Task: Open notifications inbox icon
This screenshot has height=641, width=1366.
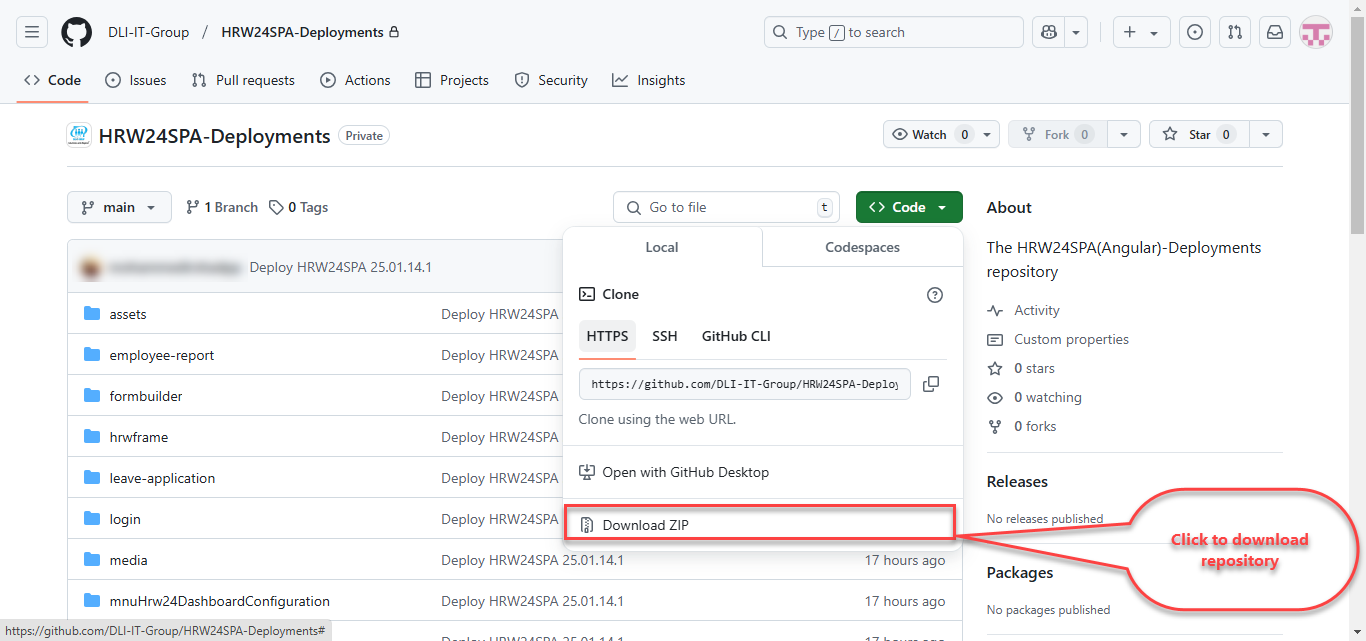Action: pyautogui.click(x=1274, y=32)
